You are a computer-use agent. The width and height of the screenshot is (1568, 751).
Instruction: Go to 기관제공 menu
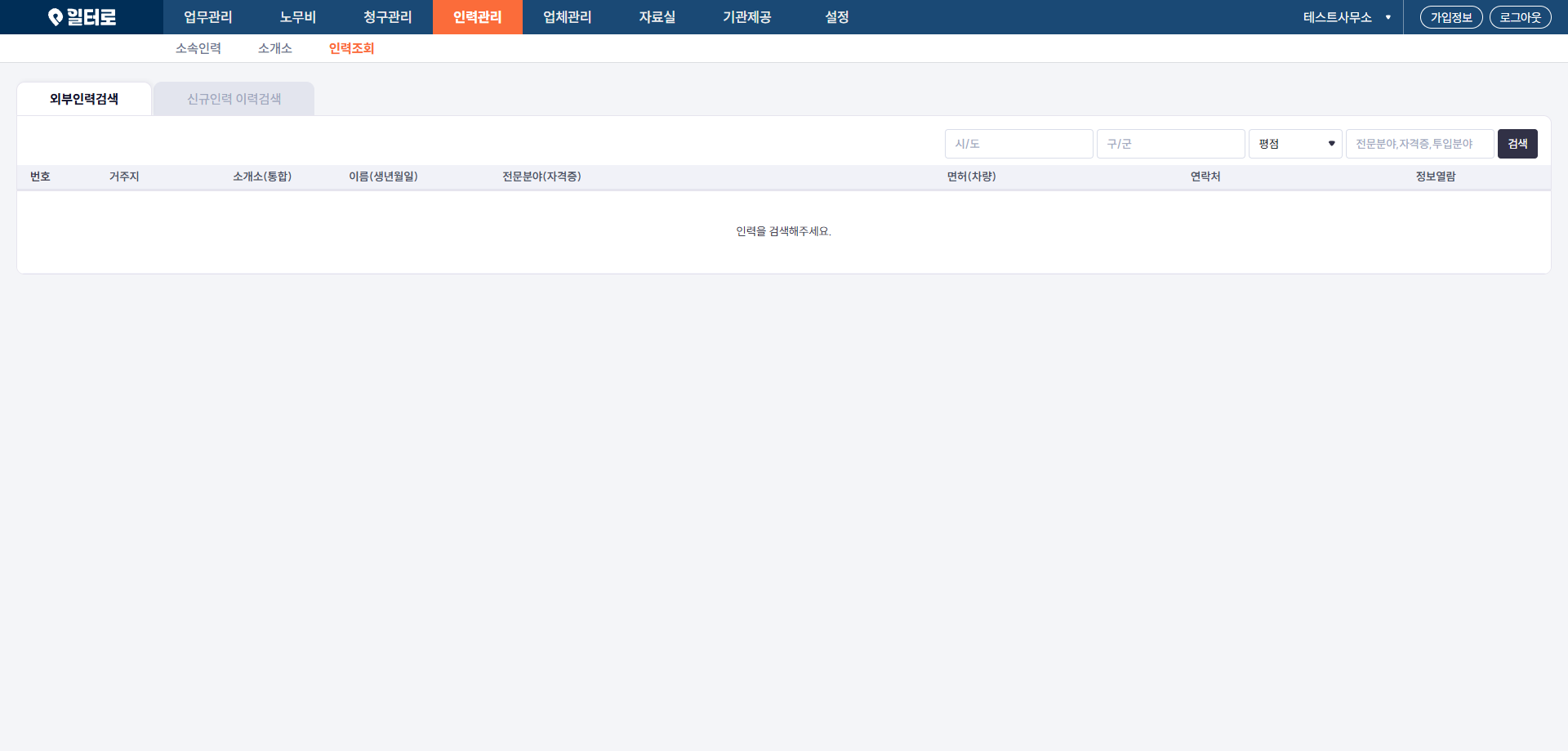point(747,17)
